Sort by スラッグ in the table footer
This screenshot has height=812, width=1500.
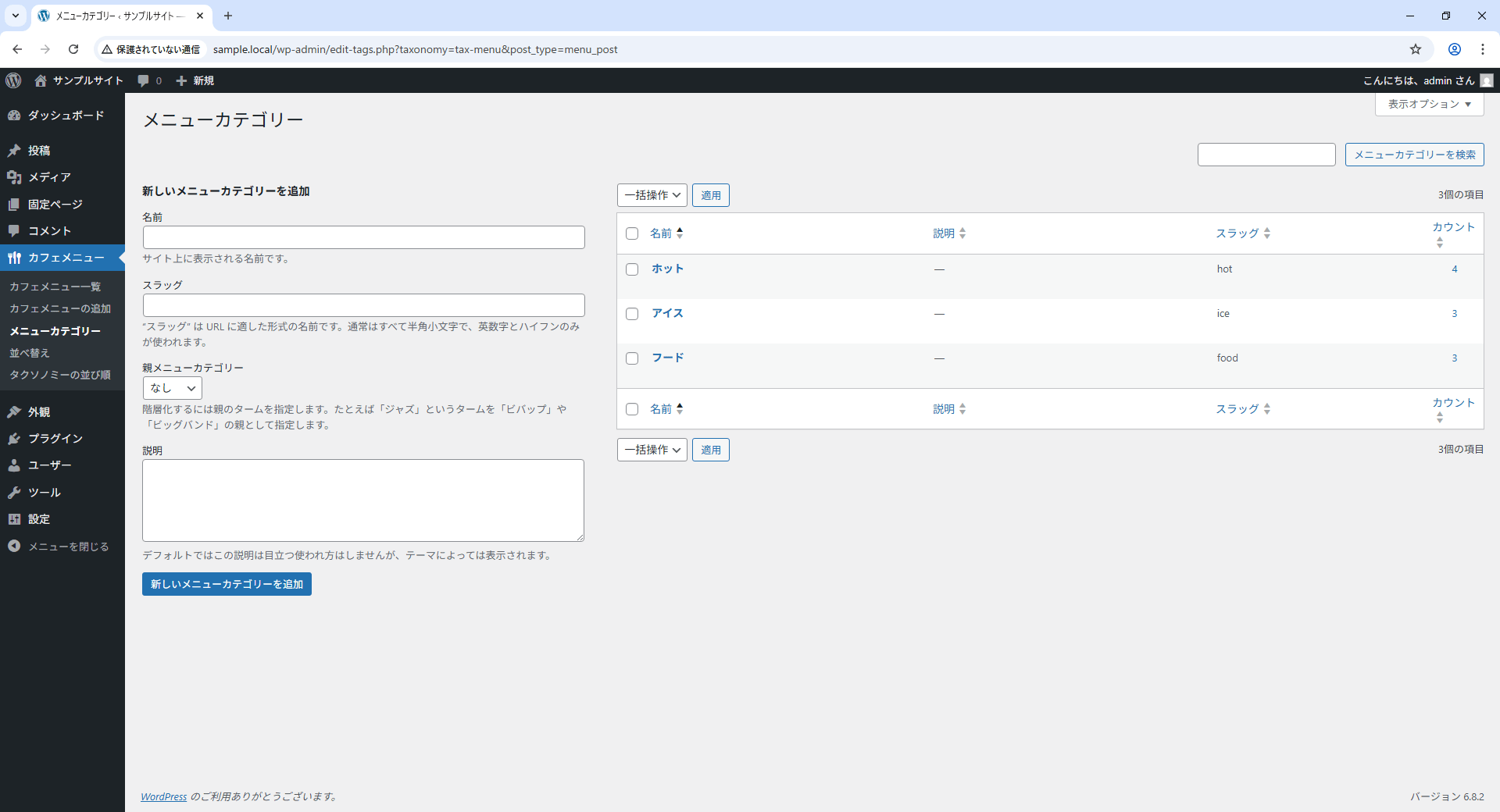(1243, 409)
